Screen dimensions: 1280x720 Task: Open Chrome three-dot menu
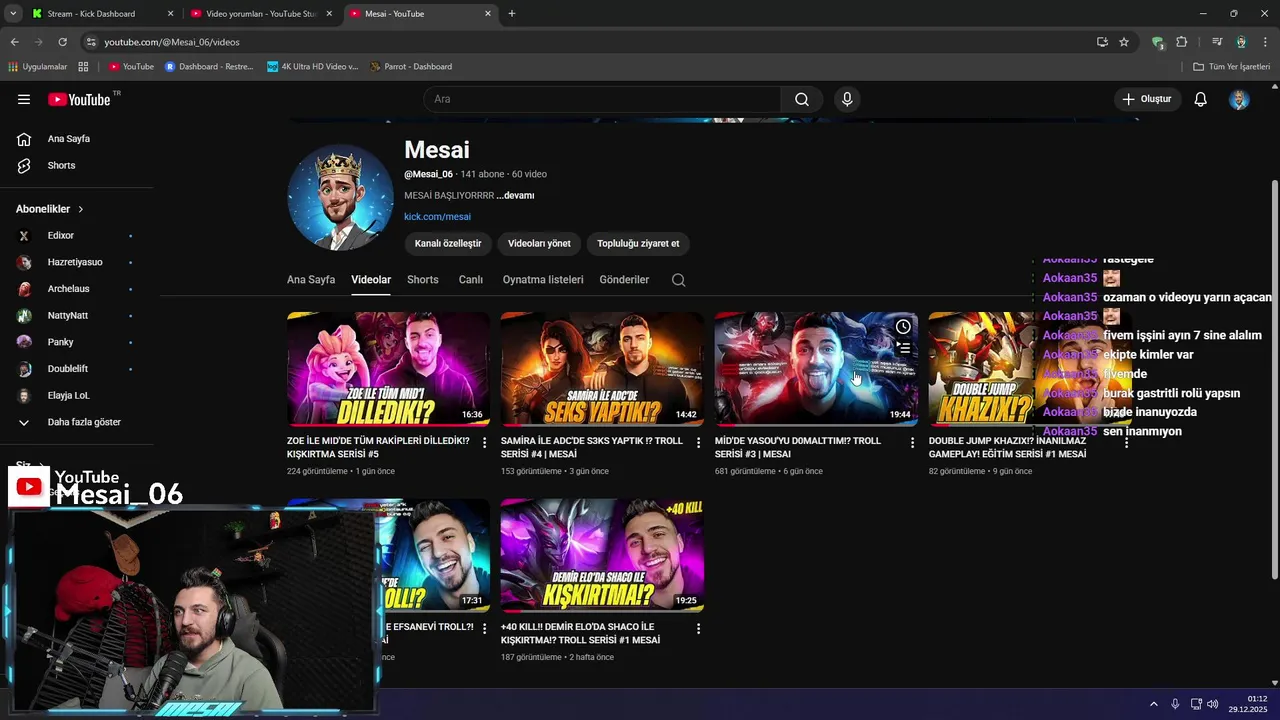pyautogui.click(x=1266, y=42)
